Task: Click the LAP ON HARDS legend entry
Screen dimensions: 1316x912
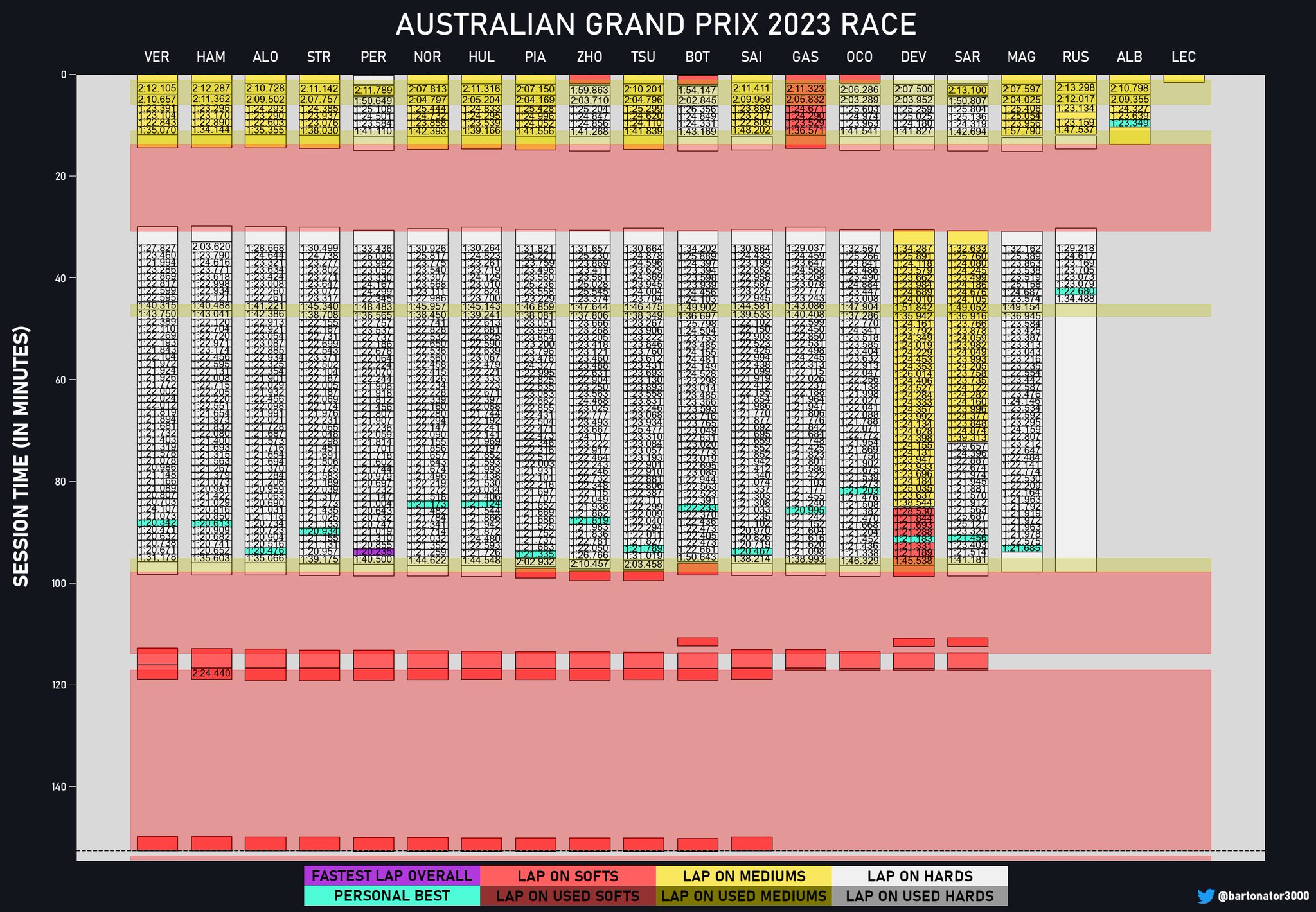Action: (920, 876)
